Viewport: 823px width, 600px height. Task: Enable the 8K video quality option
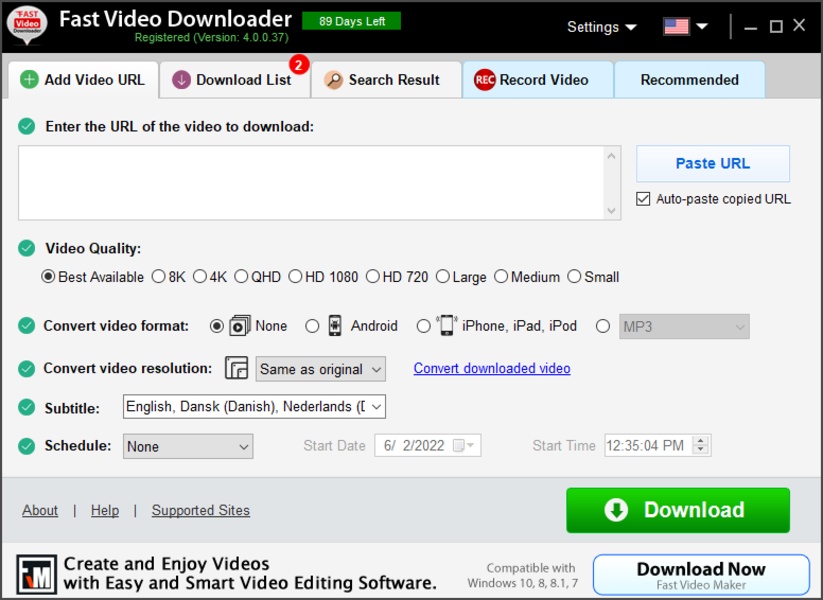pyautogui.click(x=158, y=277)
